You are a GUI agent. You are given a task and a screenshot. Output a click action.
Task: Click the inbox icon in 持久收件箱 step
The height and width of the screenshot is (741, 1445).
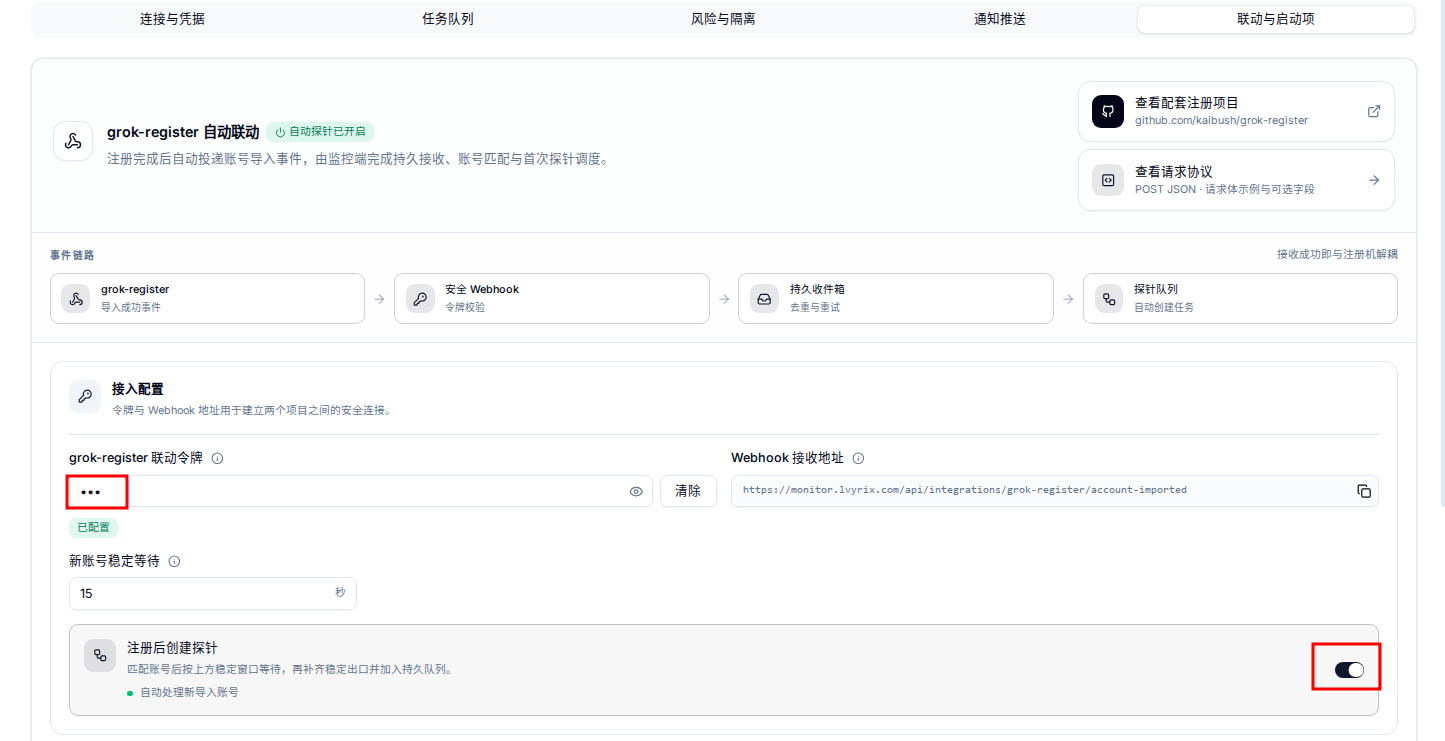764,298
